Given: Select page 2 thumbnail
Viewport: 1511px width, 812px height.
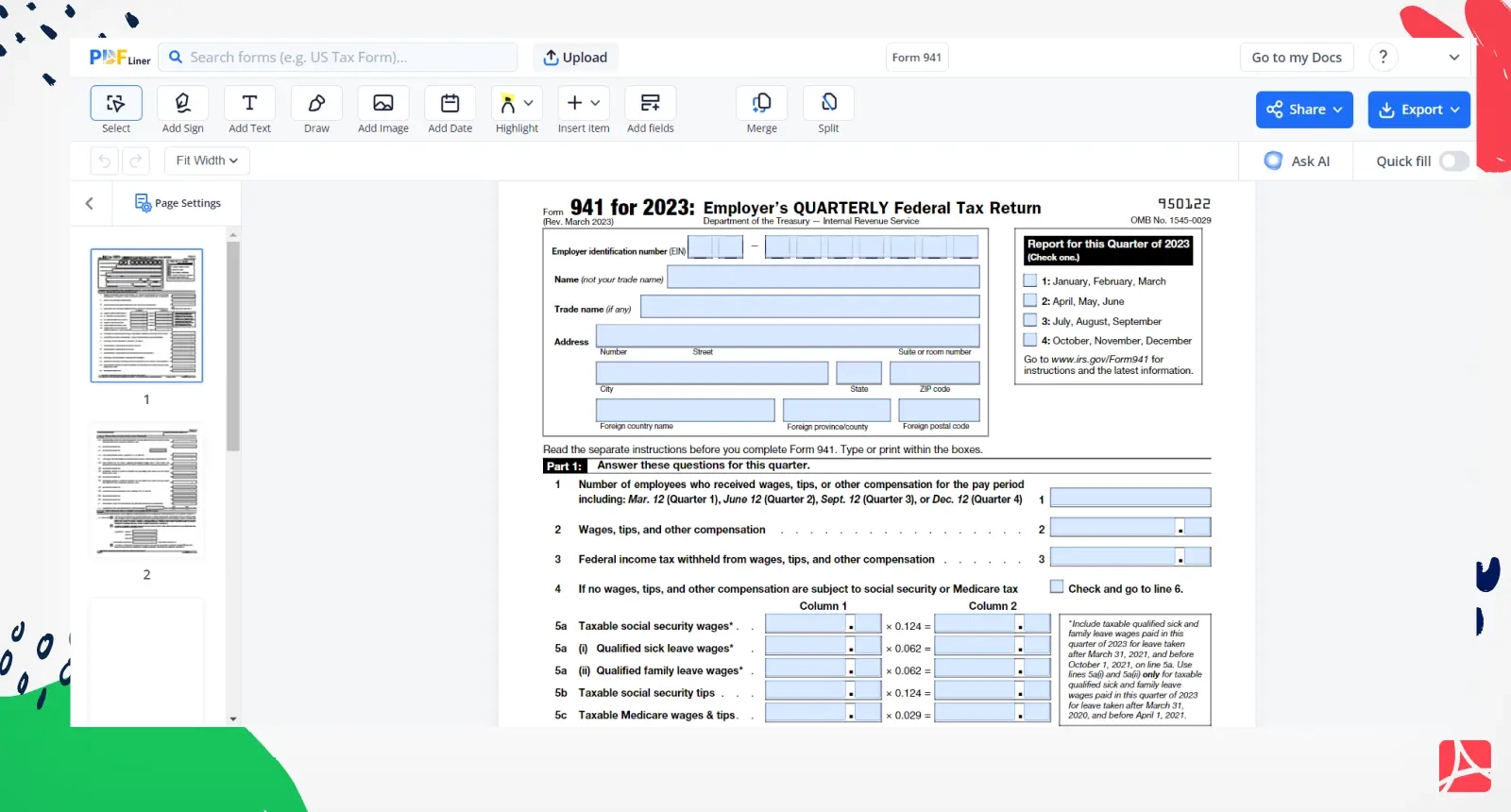Looking at the screenshot, I should click(x=146, y=490).
